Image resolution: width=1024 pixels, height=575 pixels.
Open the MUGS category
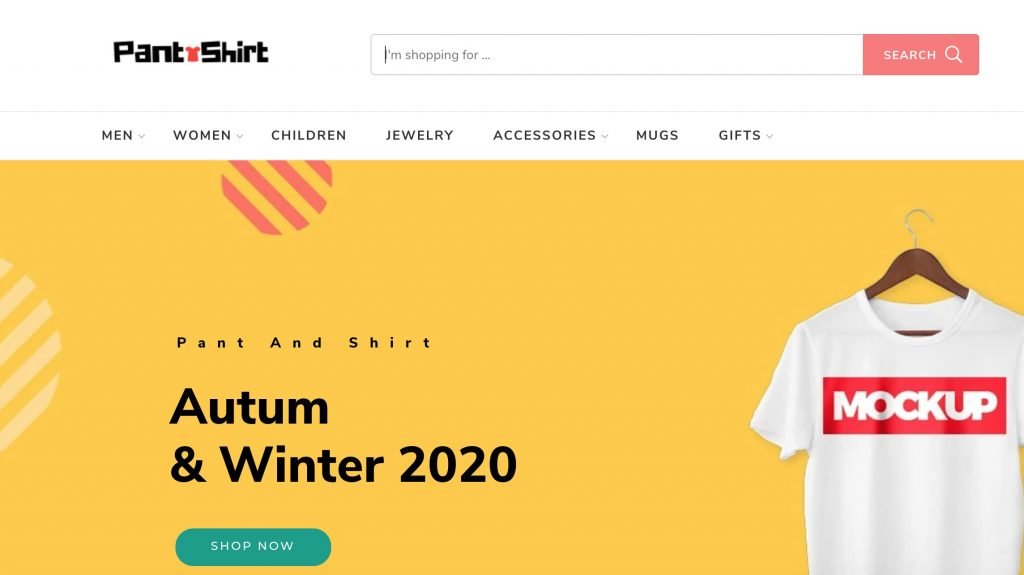click(657, 135)
